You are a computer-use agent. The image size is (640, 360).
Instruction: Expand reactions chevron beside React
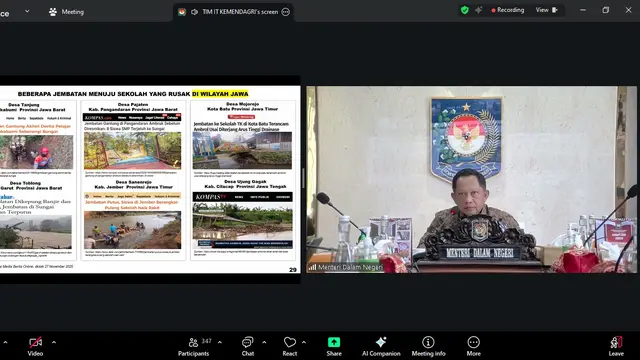(304, 342)
